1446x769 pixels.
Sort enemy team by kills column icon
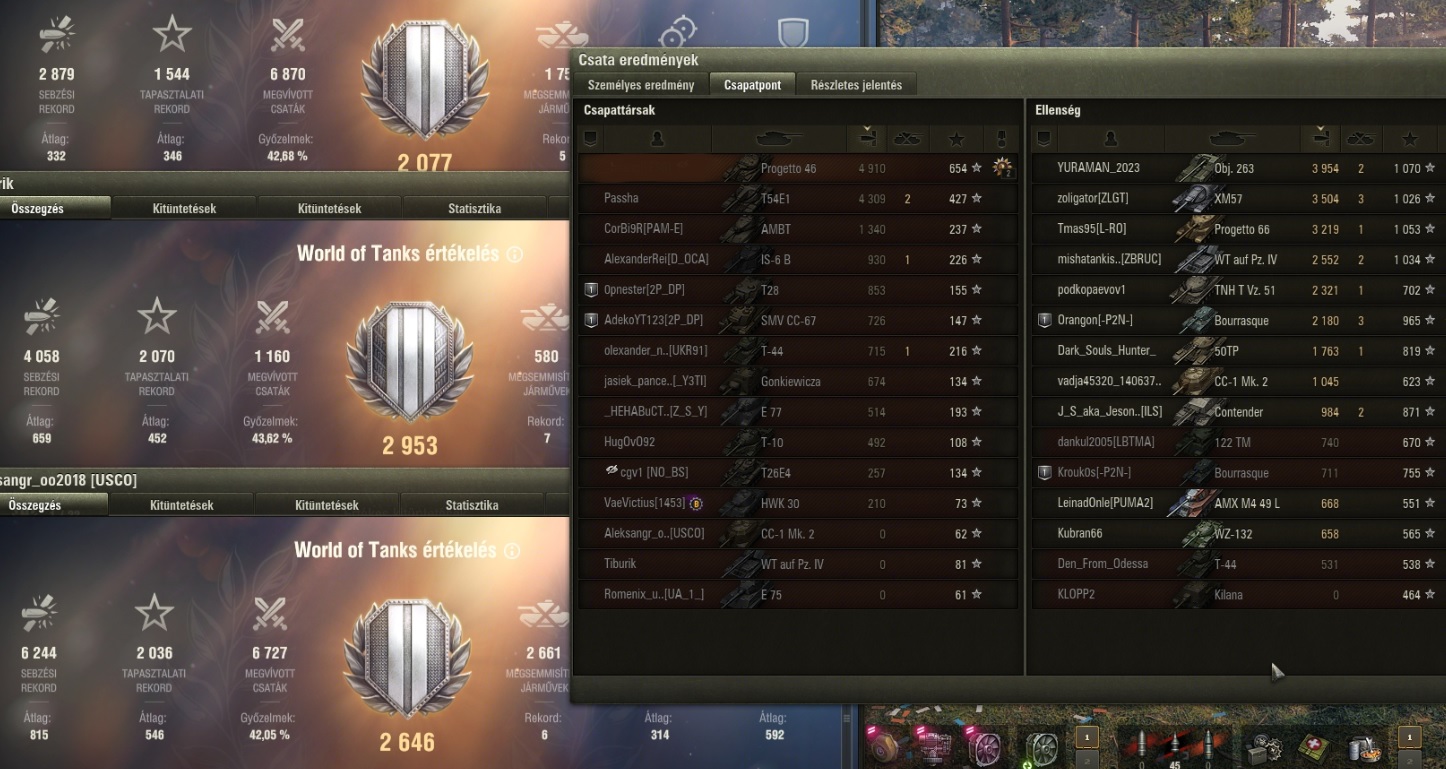point(1360,138)
